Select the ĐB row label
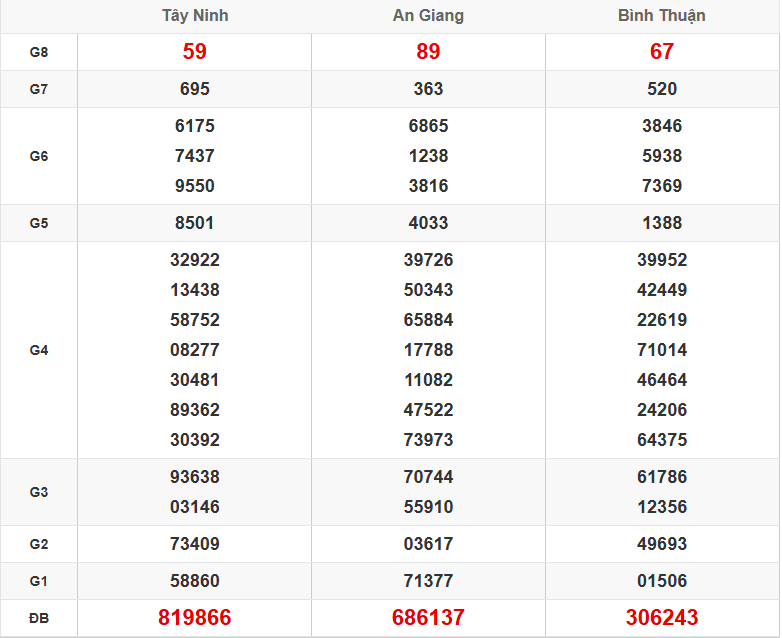782x638 pixels. point(39,618)
